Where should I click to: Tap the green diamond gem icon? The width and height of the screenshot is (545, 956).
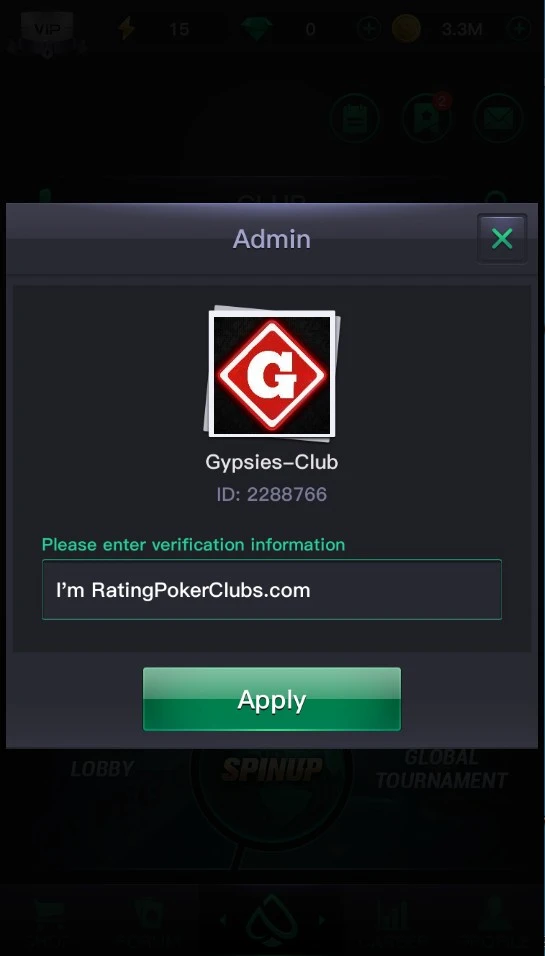257,29
